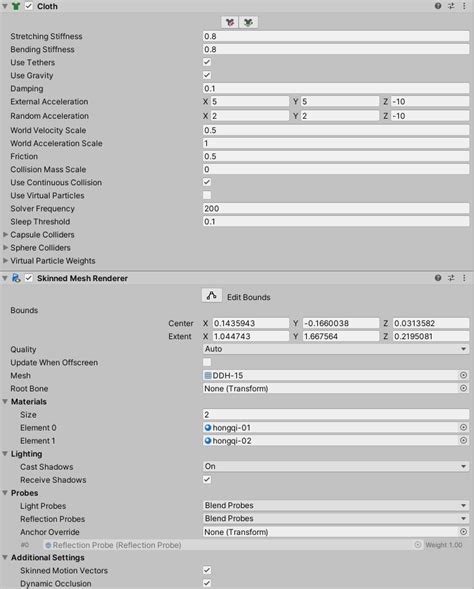This screenshot has width=474, height=589.
Task: Open object picker for Element 0 material
Action: tap(463, 427)
